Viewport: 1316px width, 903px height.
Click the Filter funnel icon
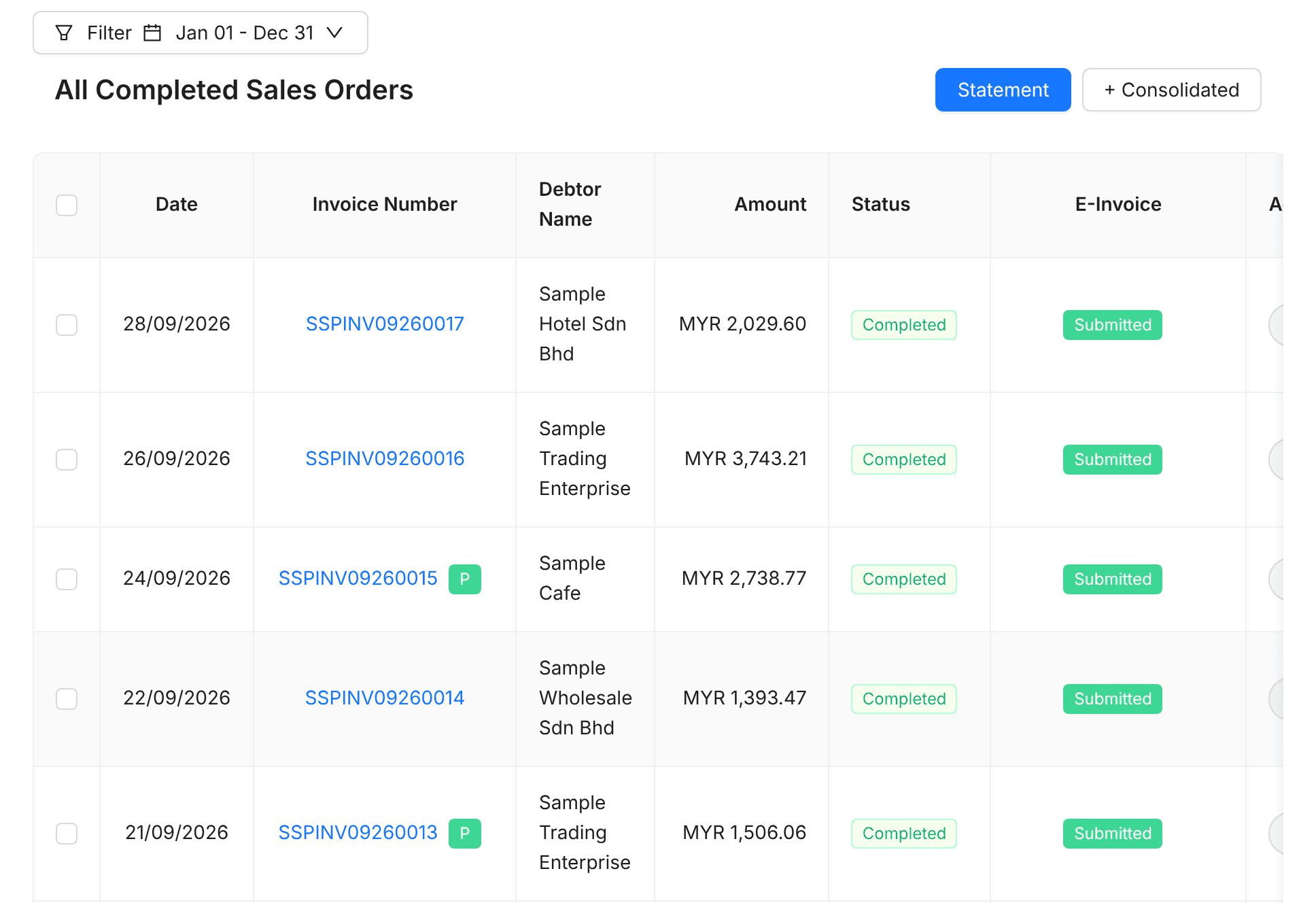(x=64, y=33)
